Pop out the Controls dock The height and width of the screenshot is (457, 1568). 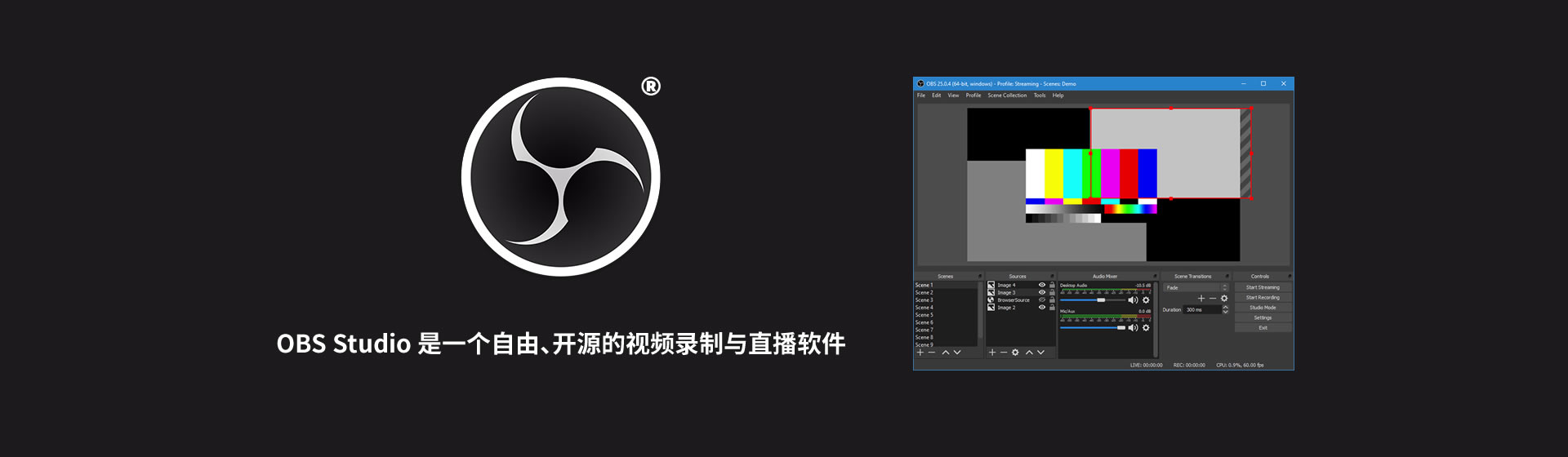1290,276
